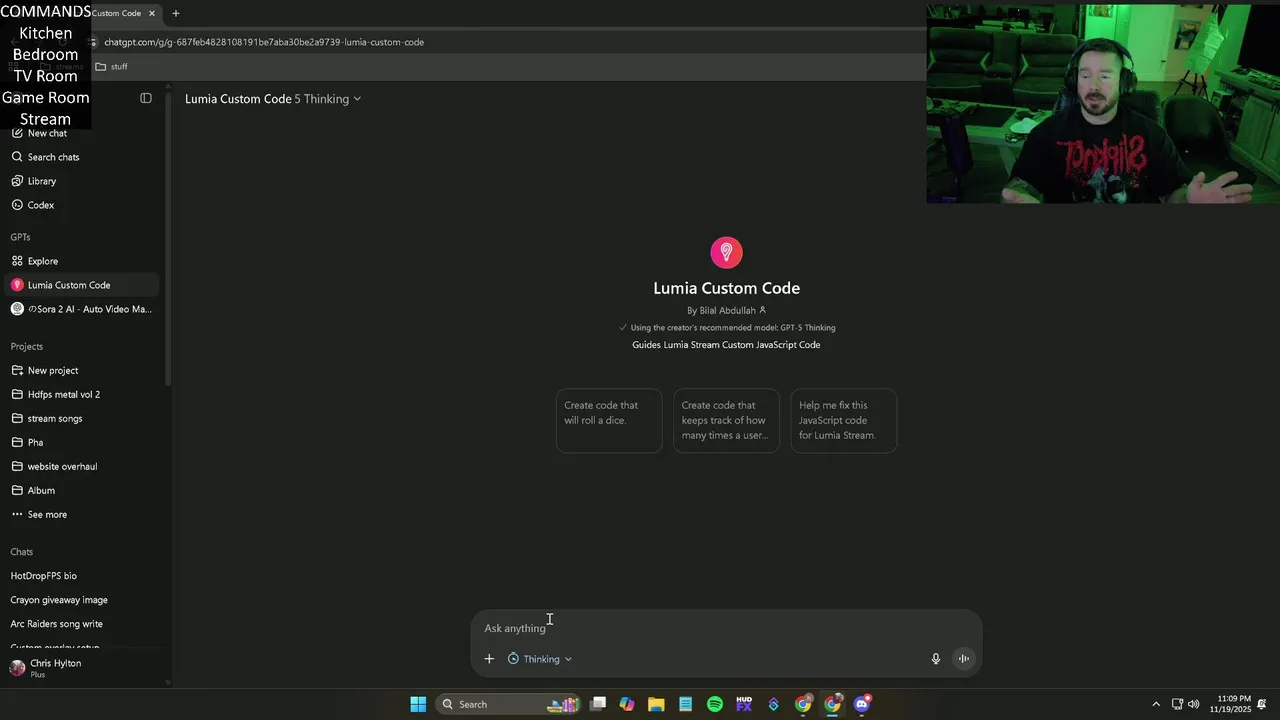Open the plus attachment menu in composer
This screenshot has width=1280, height=720.
[x=489, y=659]
